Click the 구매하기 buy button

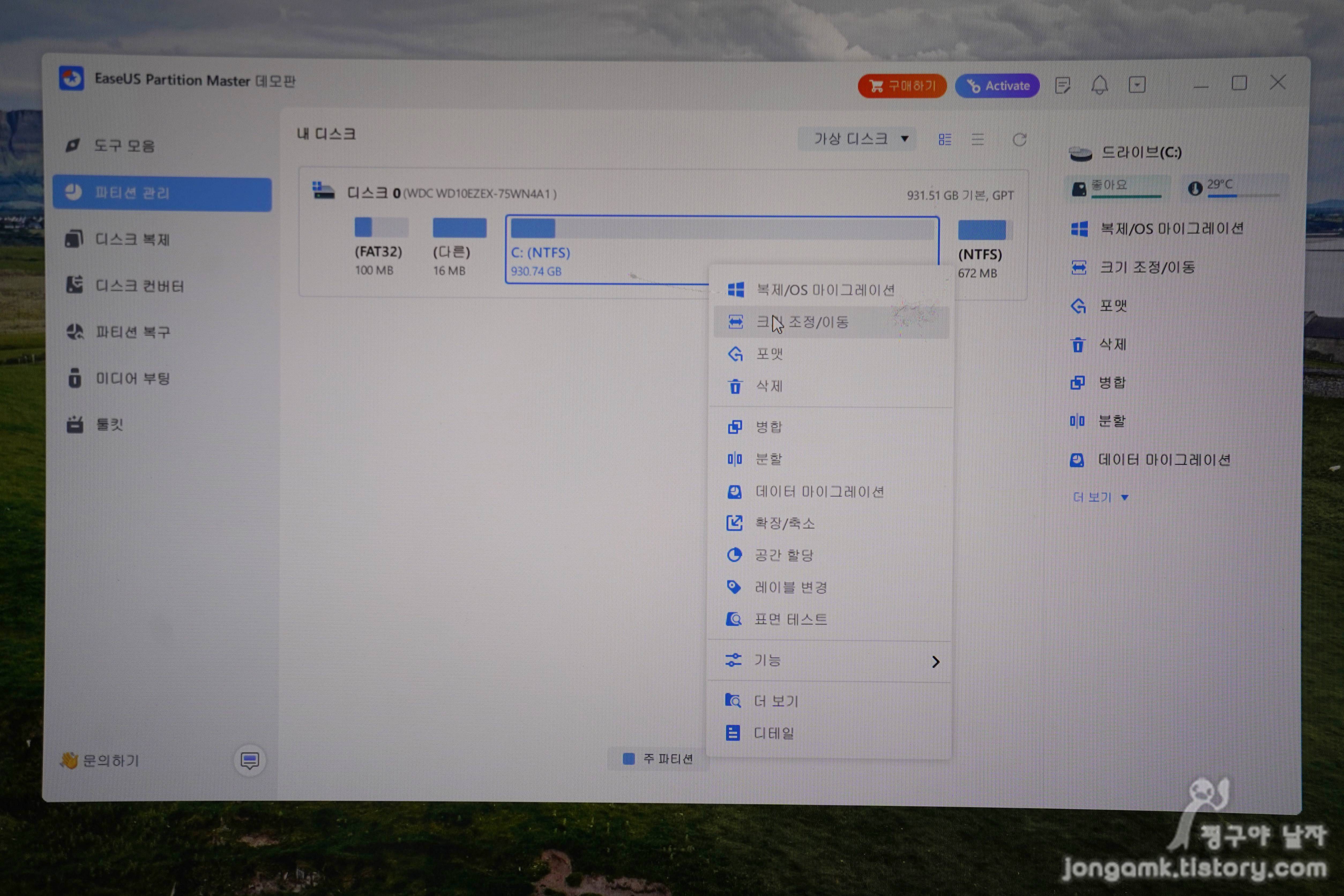(x=902, y=86)
